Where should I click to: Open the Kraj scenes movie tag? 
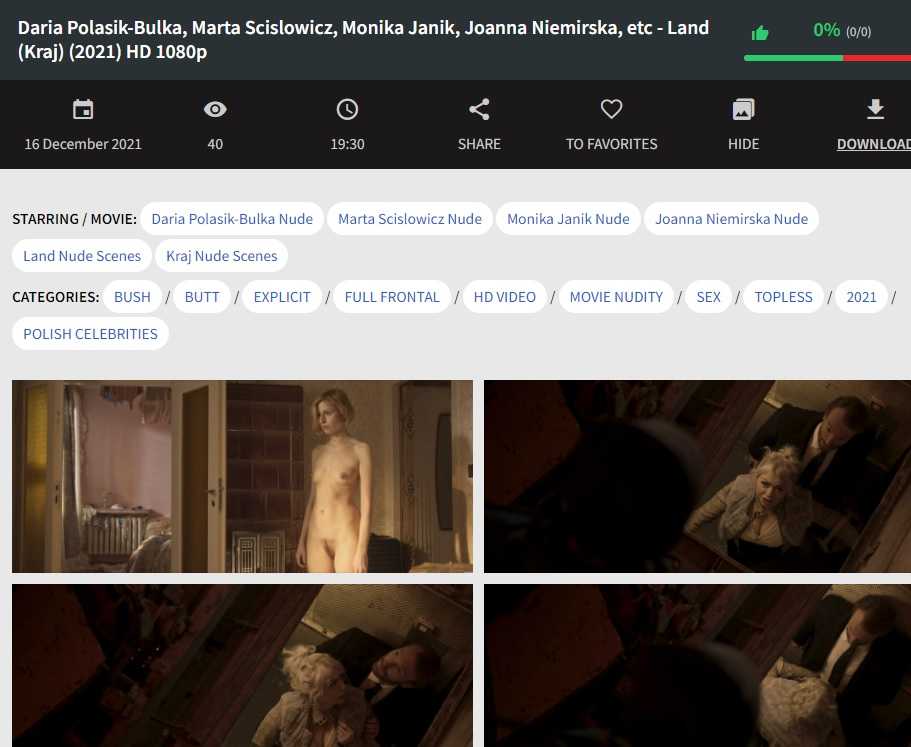tap(222, 256)
